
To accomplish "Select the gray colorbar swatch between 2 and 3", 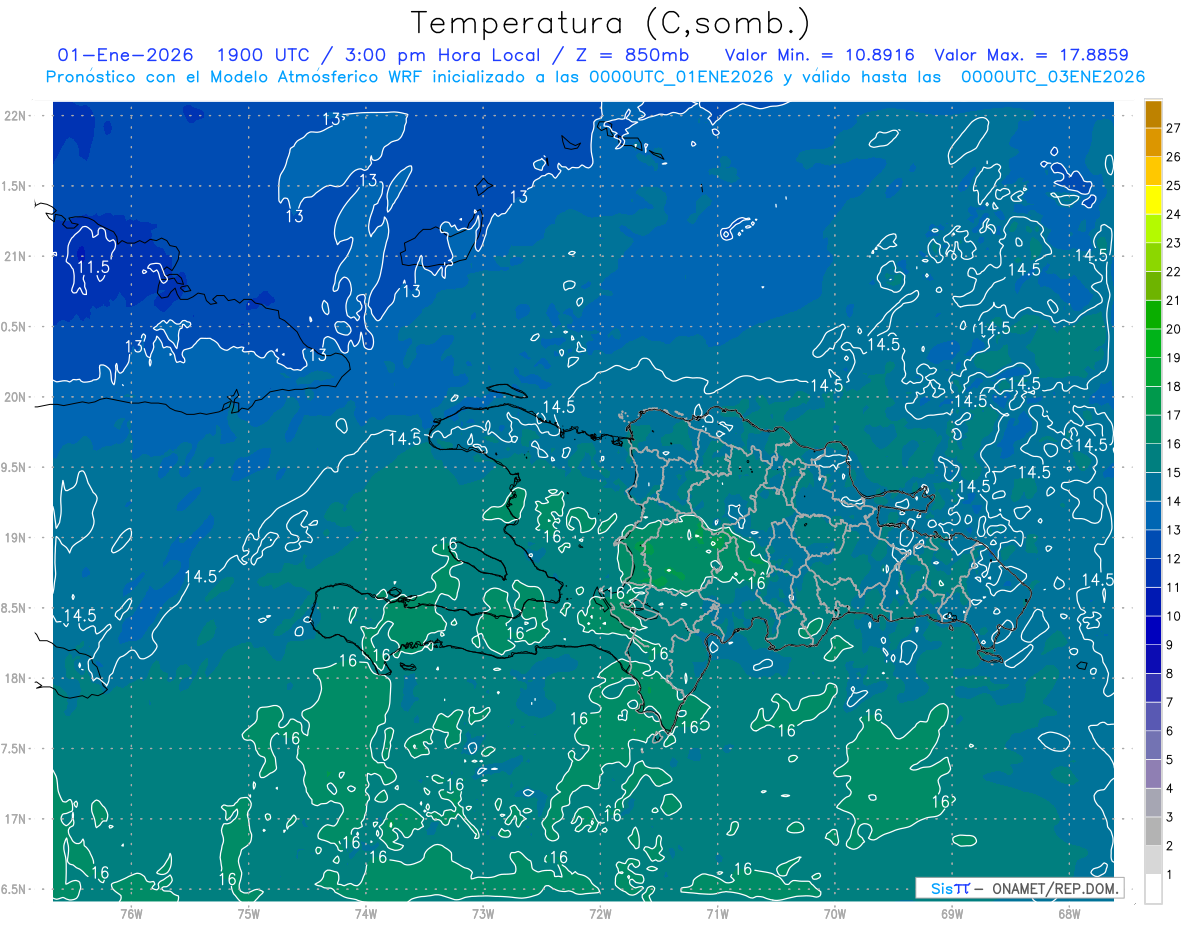I will [x=1153, y=832].
